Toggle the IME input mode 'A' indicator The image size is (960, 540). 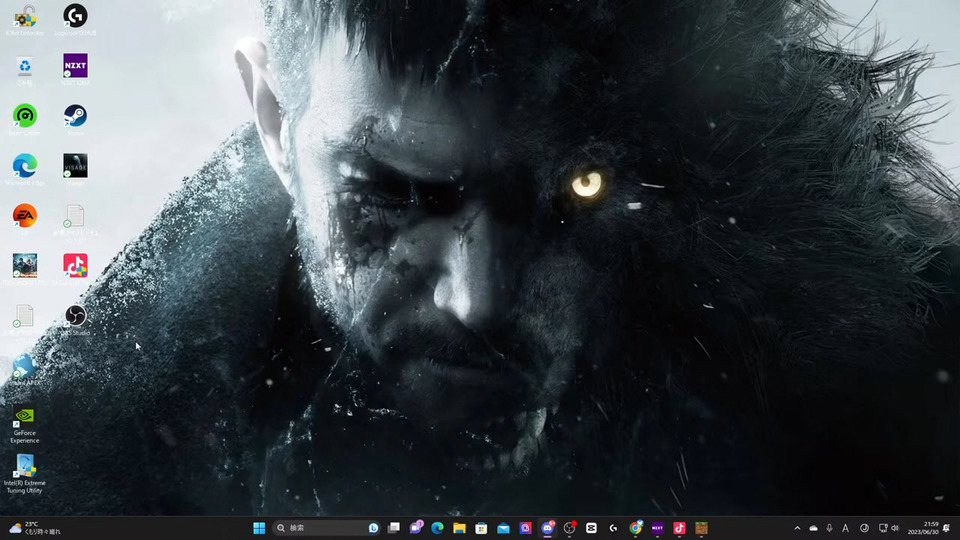click(846, 528)
